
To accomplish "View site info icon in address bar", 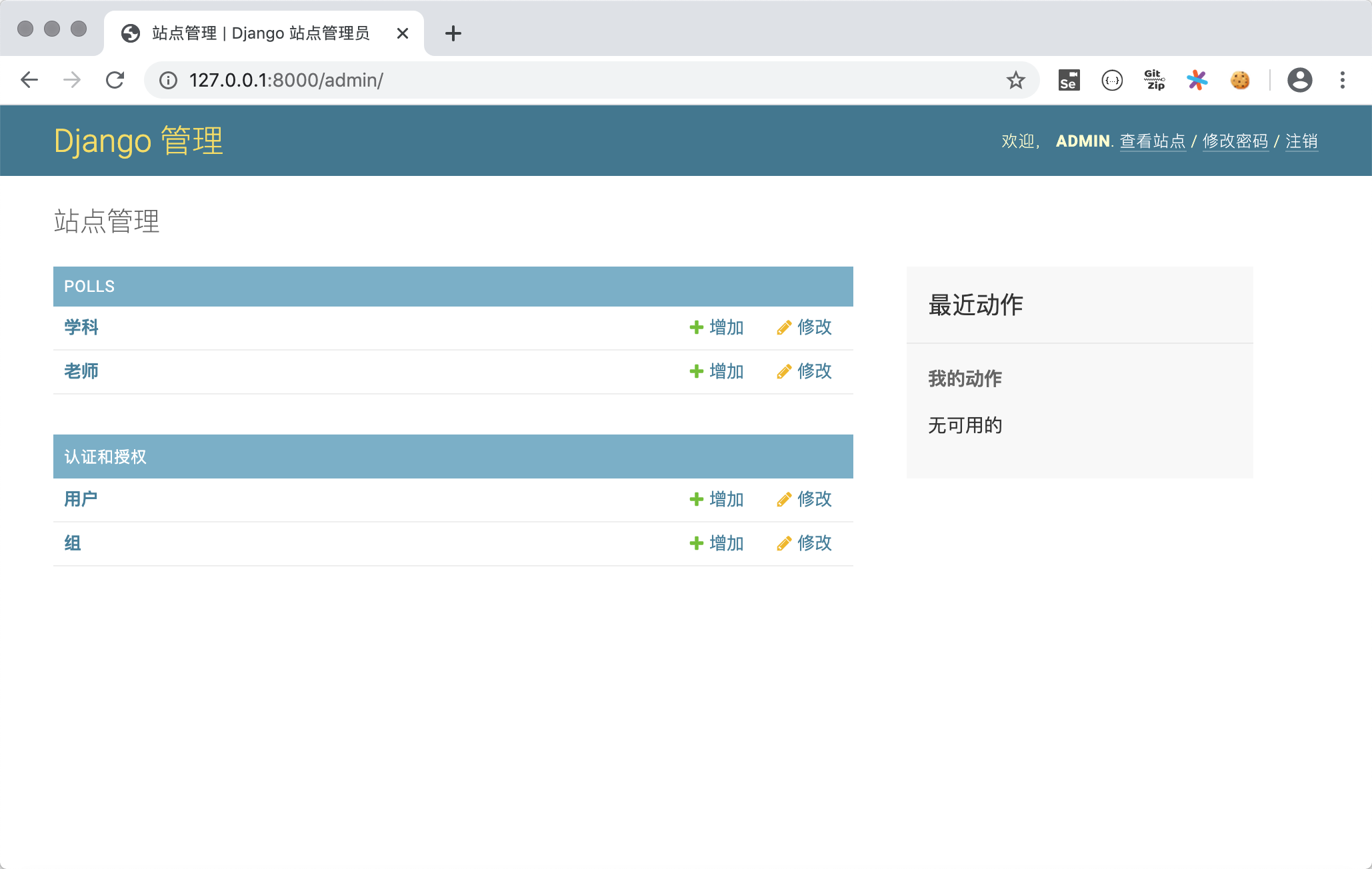I will click(x=168, y=80).
